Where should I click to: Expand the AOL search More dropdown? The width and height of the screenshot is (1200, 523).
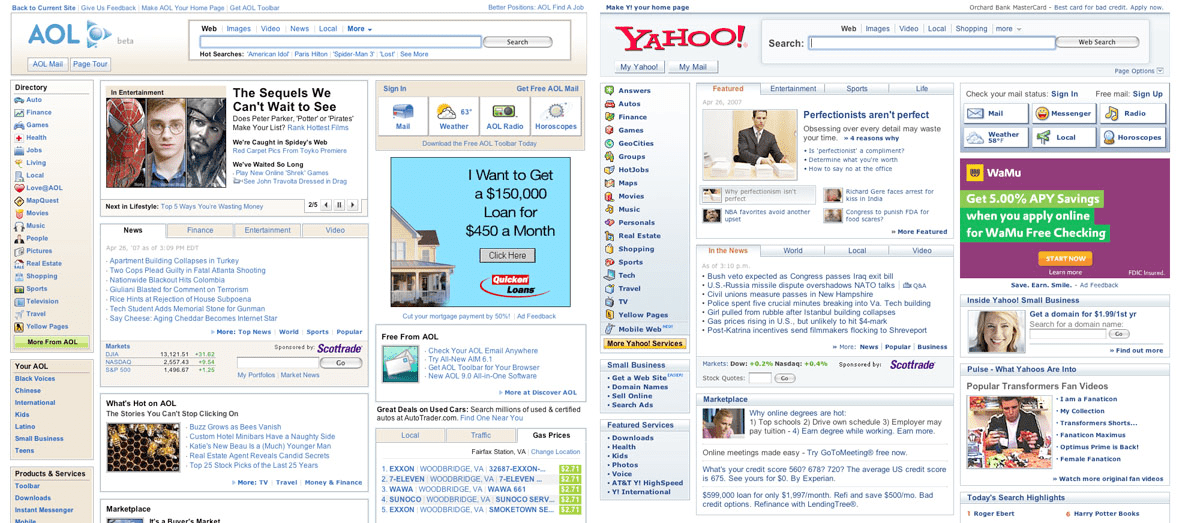pyautogui.click(x=359, y=29)
